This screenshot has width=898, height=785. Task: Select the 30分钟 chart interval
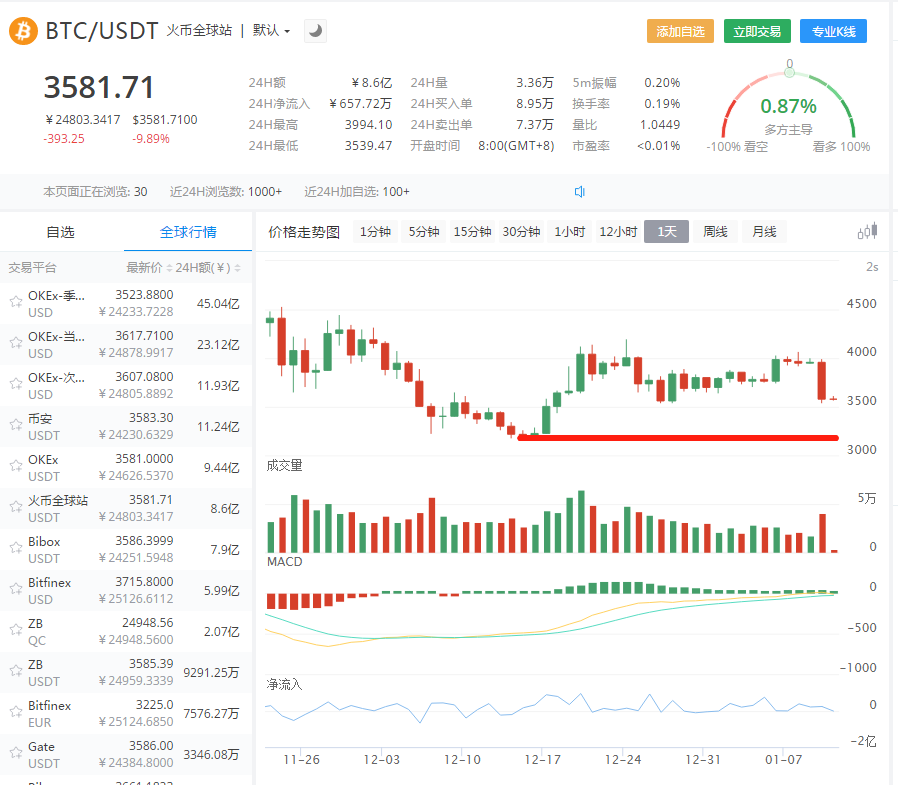point(521,232)
